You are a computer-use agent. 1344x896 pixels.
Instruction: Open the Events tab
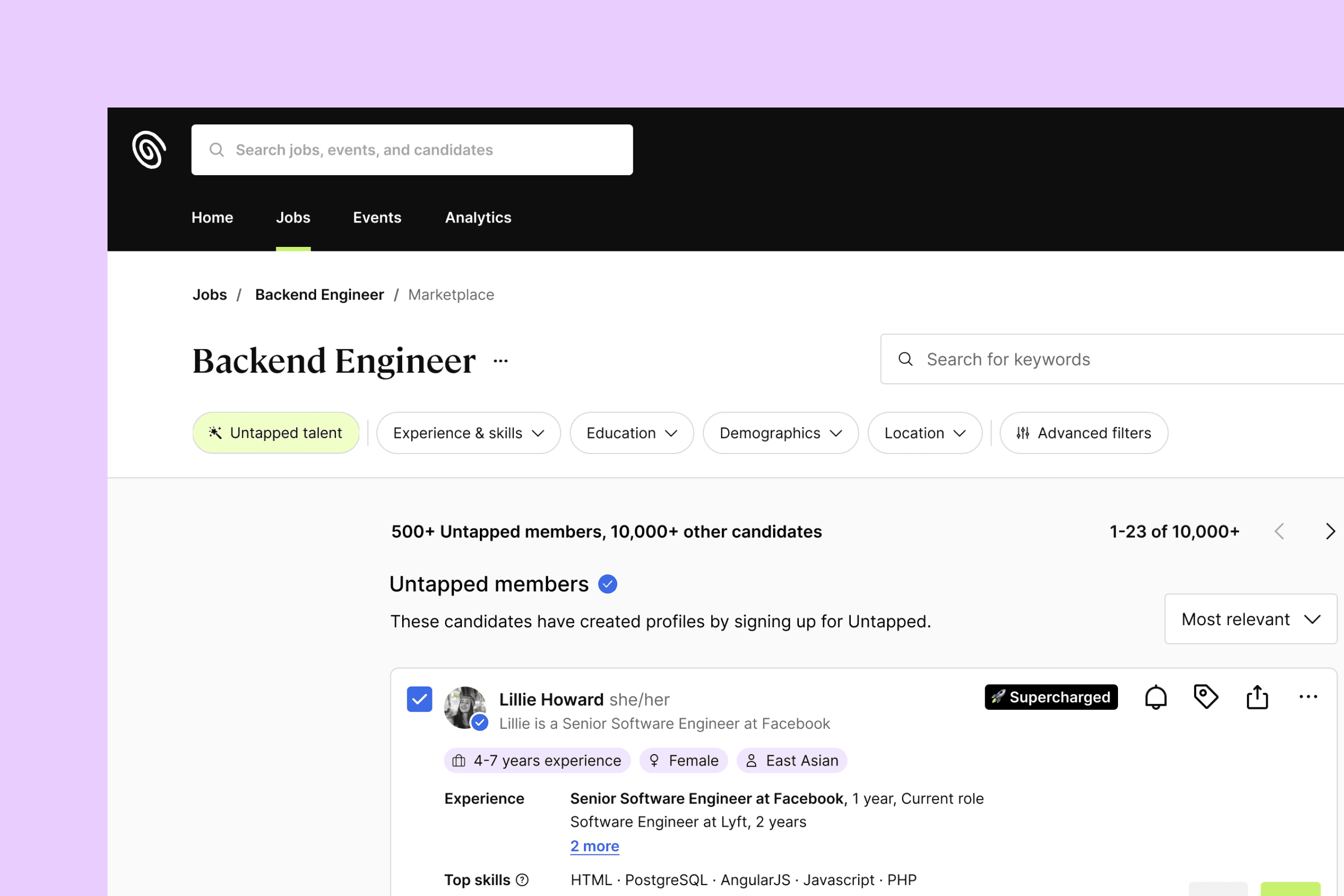[x=377, y=218]
